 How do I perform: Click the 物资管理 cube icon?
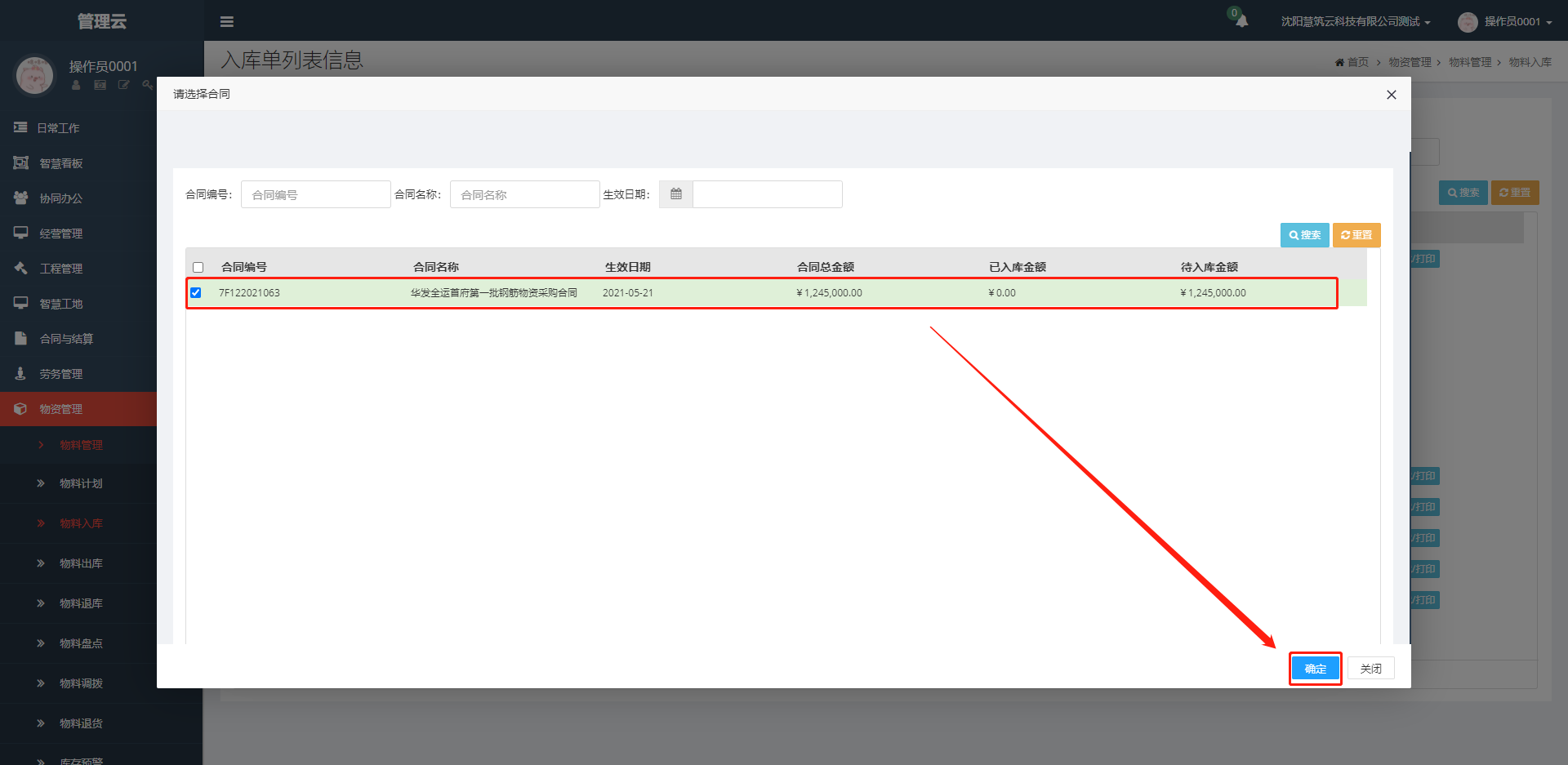20,408
